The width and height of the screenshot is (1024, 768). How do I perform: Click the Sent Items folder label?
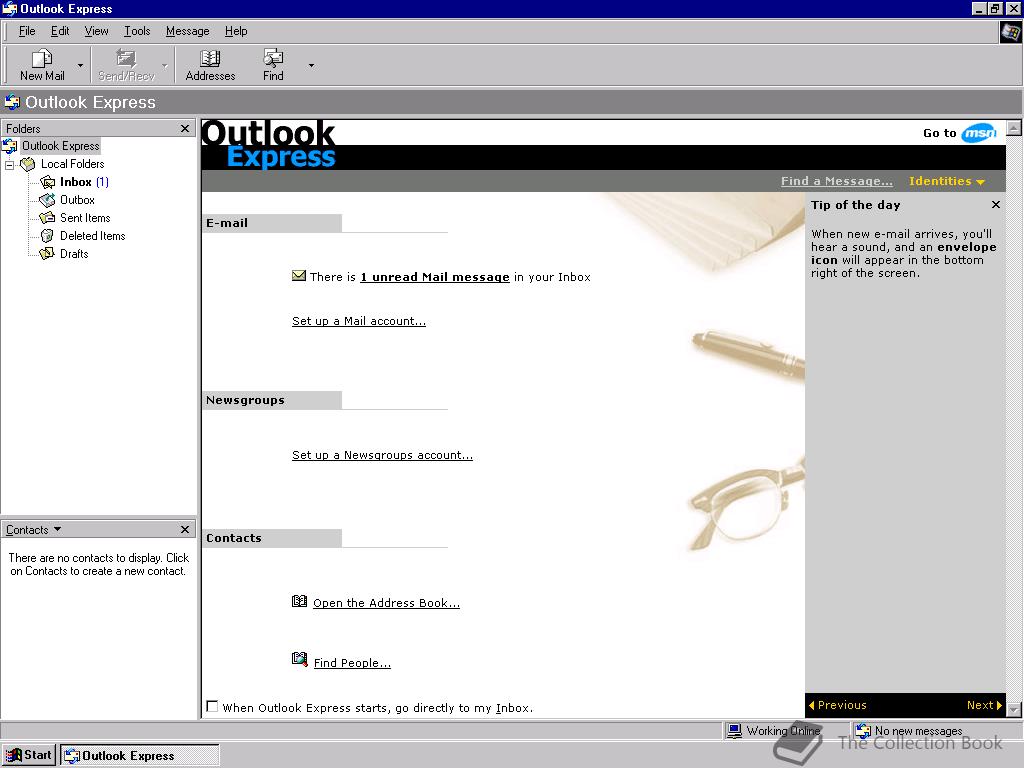(85, 218)
